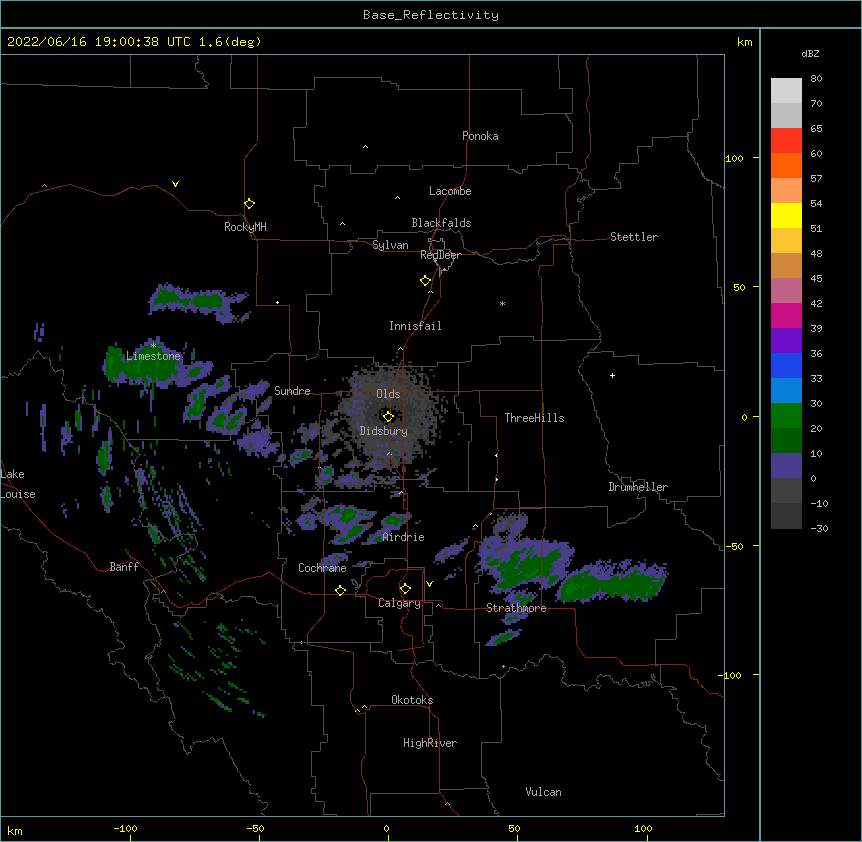Select the yellow diamond marker above RockyMH
Viewport: 862px width, 842px height.
coord(249,204)
